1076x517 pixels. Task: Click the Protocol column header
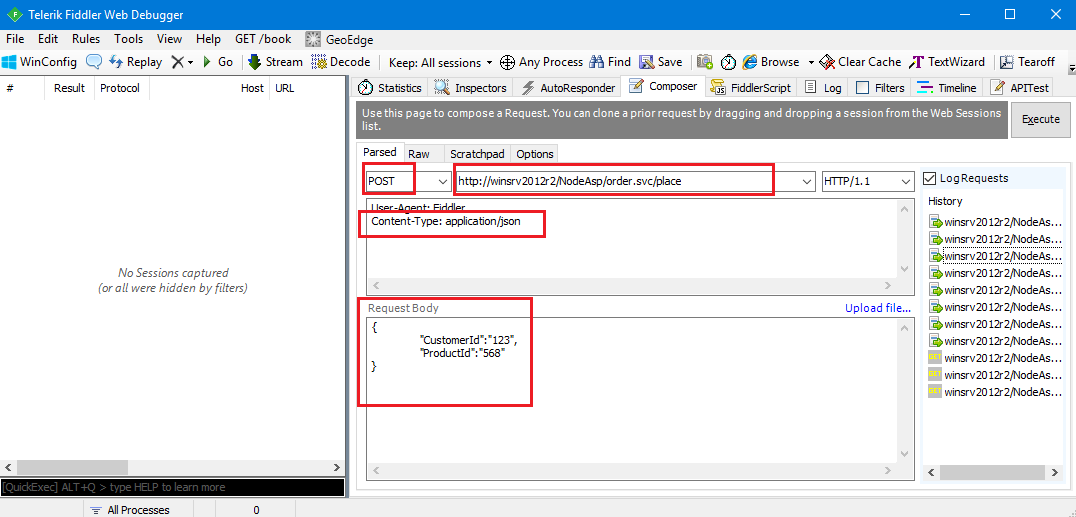pyautogui.click(x=121, y=88)
